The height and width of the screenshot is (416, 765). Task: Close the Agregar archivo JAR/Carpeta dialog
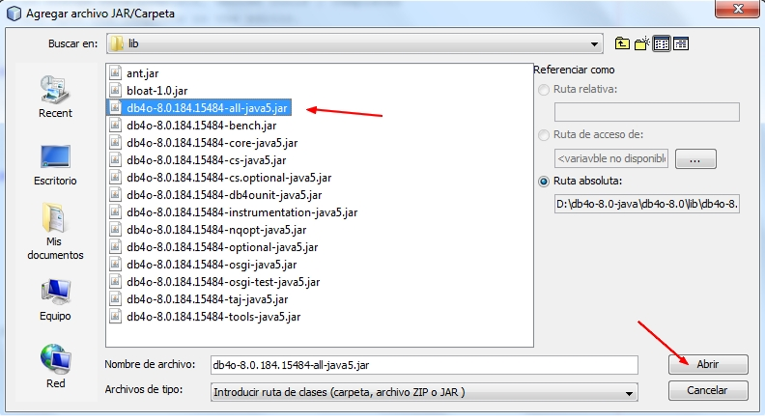pyautogui.click(x=737, y=9)
